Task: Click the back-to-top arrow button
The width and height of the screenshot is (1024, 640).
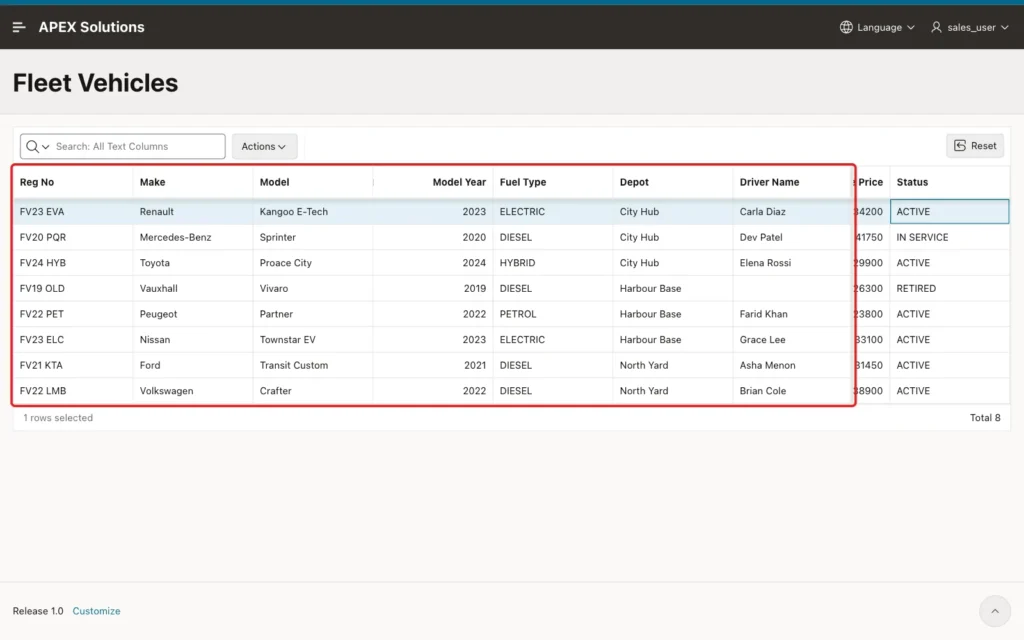Action: (995, 611)
